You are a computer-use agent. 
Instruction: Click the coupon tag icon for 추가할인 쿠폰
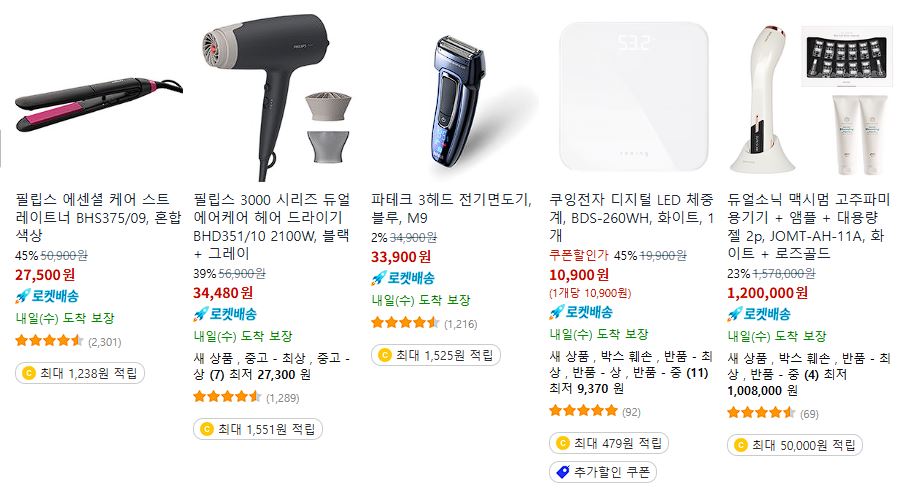562,472
